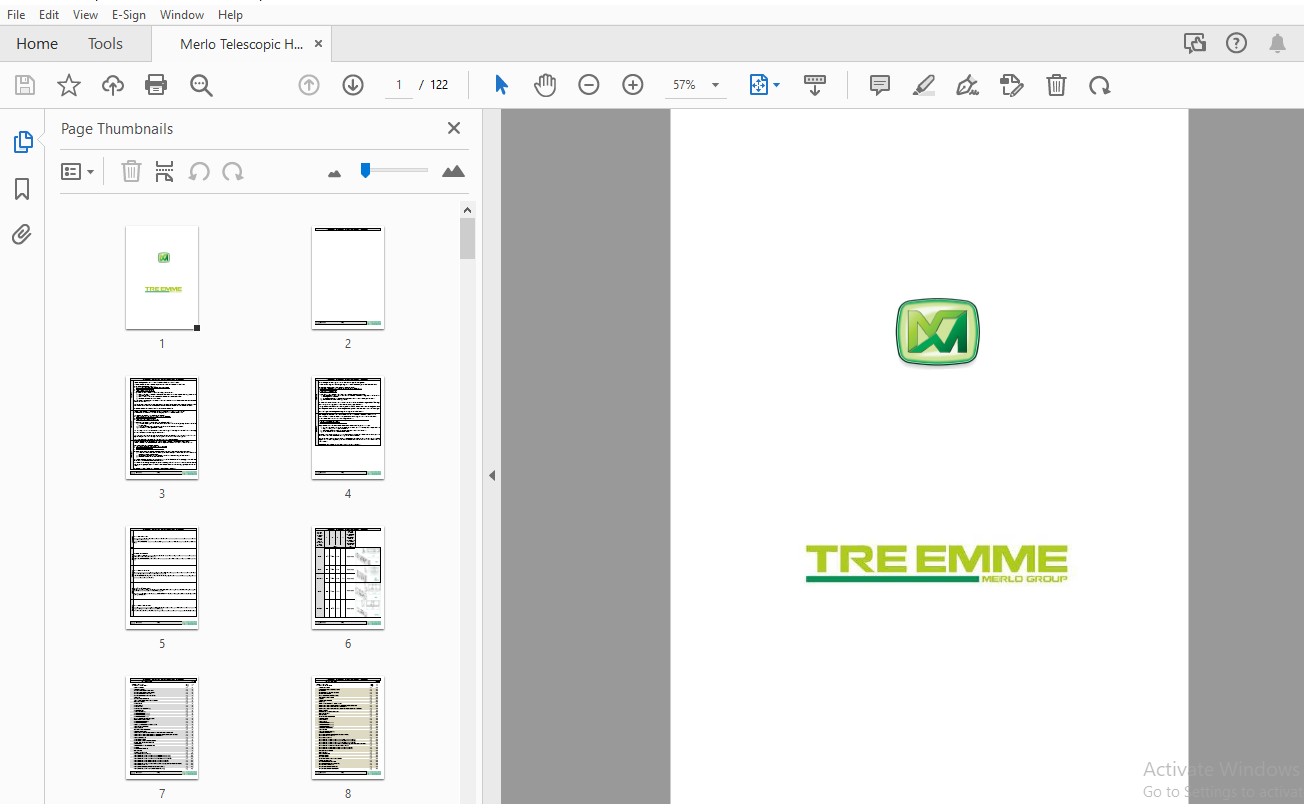Click the thumbnails panel scrollbar thumb
This screenshot has height=804, width=1304.
467,239
